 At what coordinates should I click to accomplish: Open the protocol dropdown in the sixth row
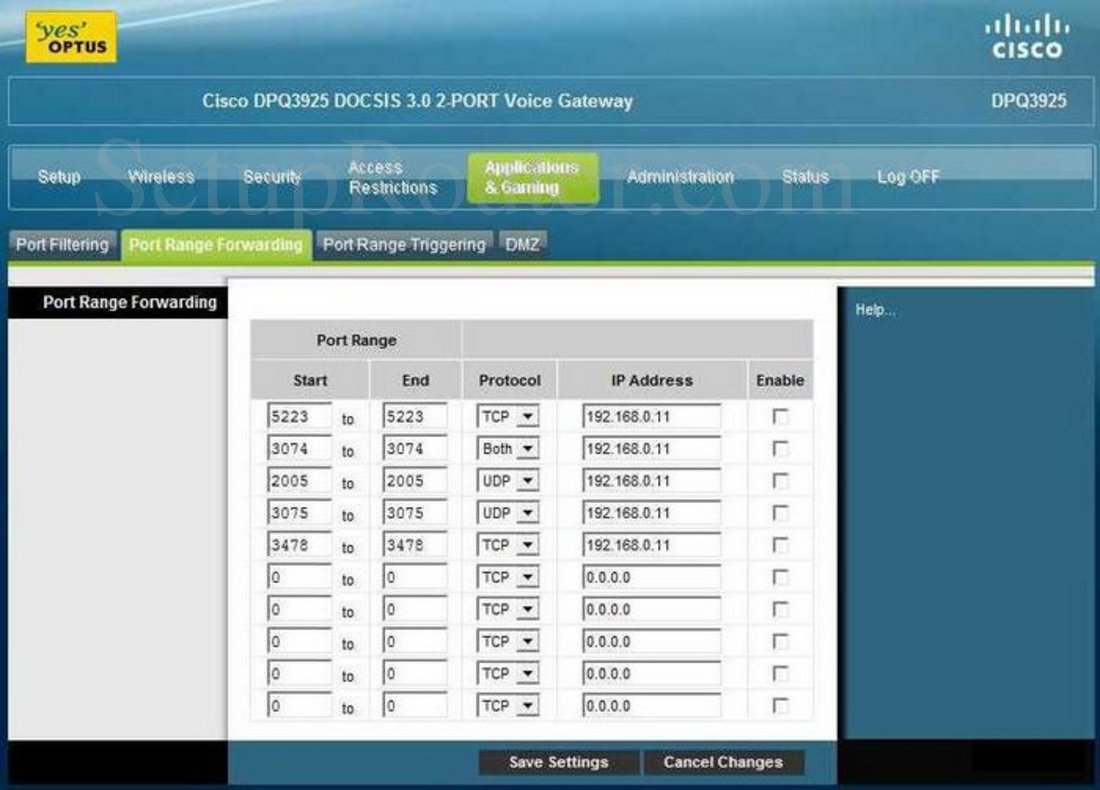[x=508, y=577]
